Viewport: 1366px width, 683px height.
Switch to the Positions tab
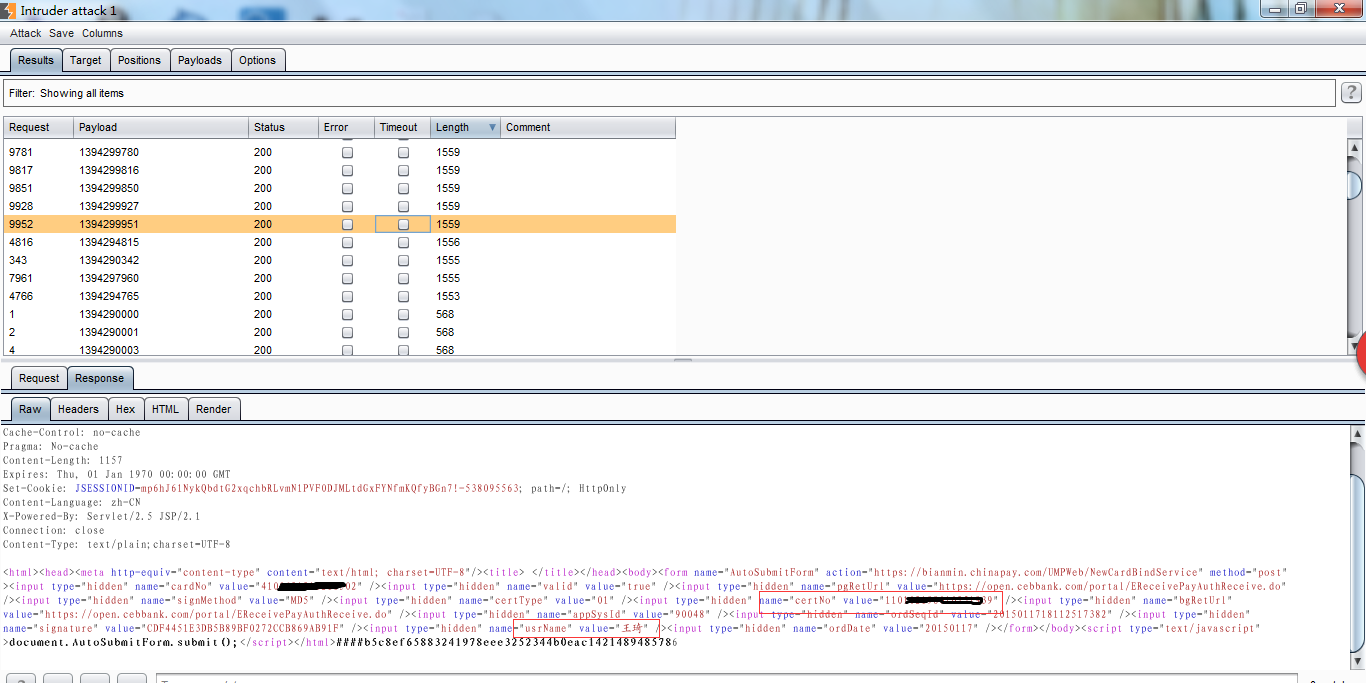(139, 60)
